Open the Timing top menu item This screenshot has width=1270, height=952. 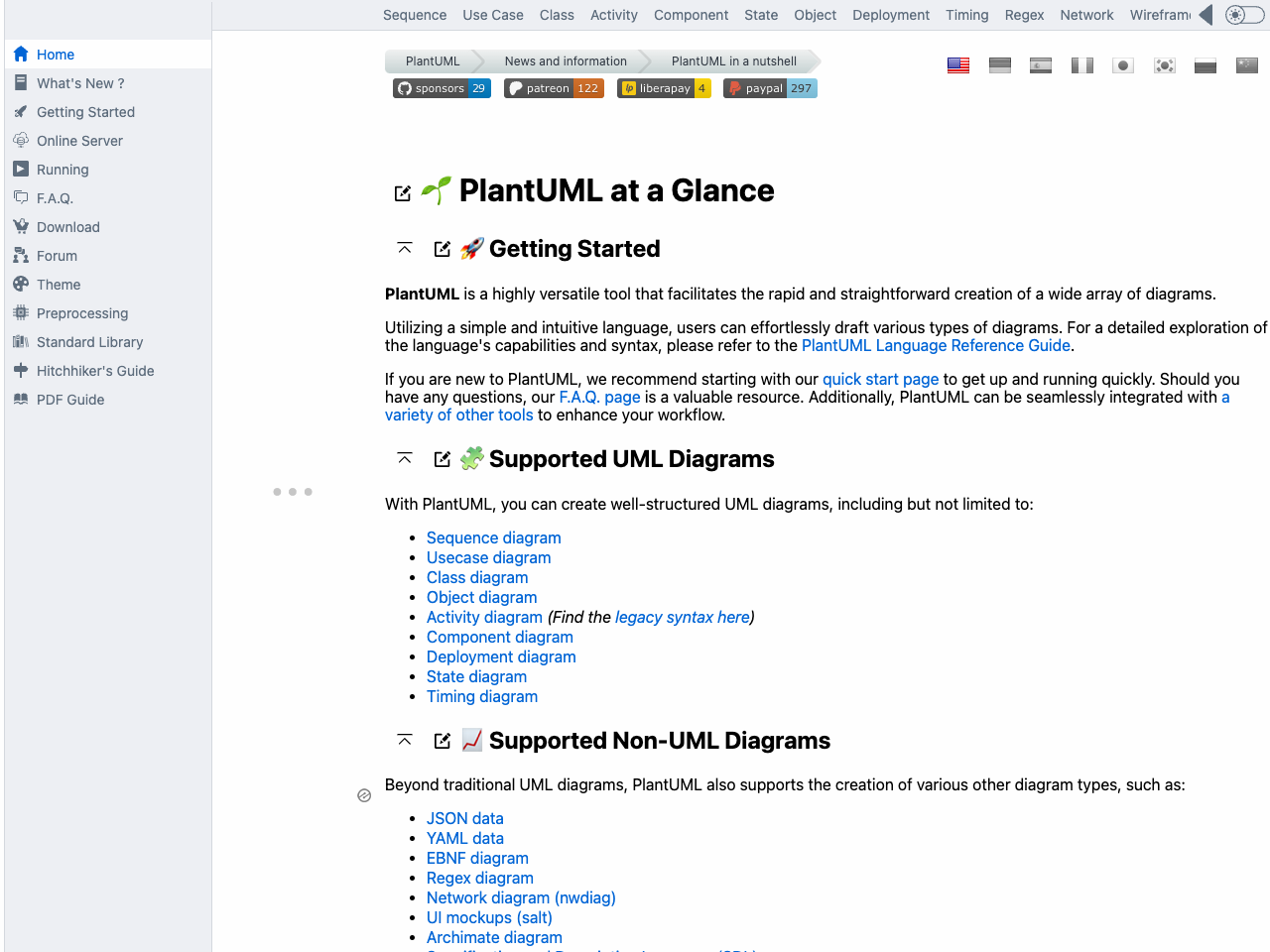967,15
